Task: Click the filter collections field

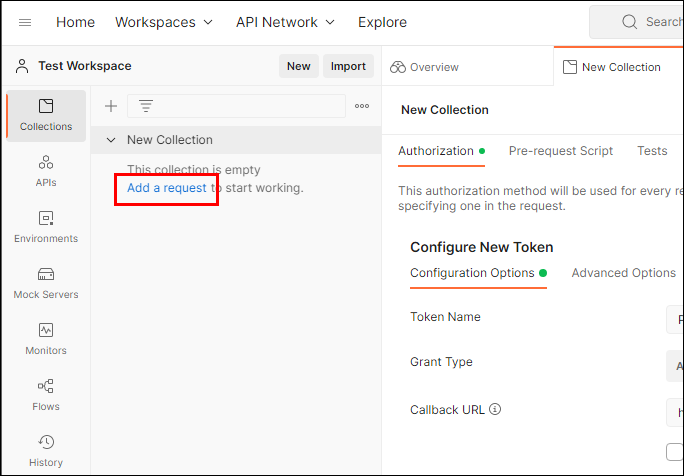Action: pyautogui.click(x=236, y=106)
